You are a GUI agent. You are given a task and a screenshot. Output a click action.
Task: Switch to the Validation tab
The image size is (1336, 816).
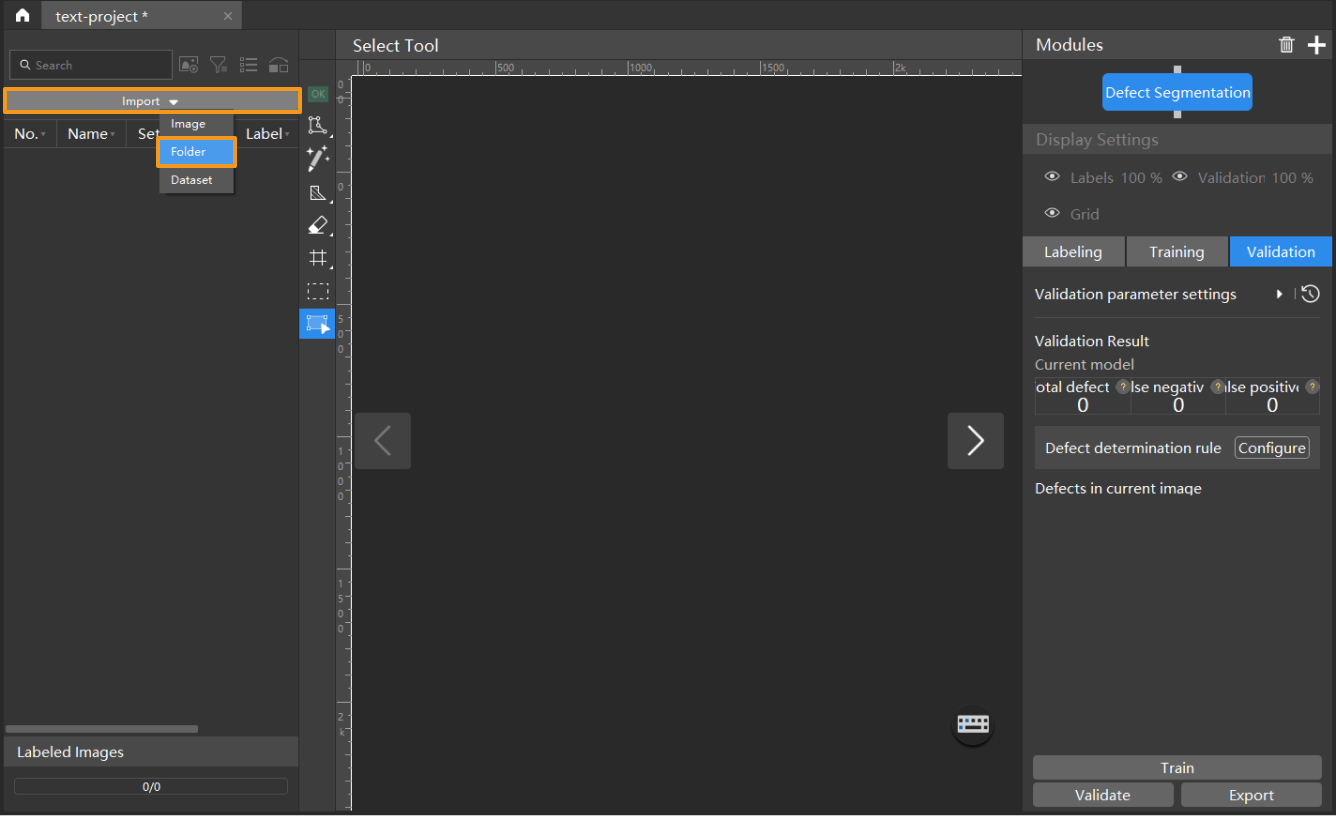(x=1281, y=252)
